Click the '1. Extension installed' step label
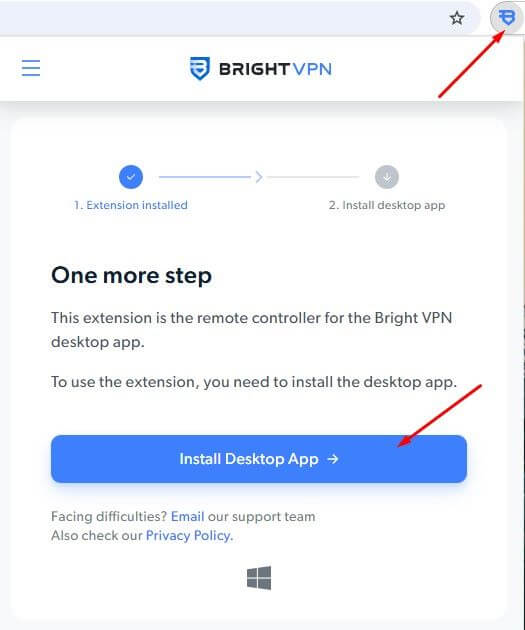Screen dimensions: 525x630 tap(131, 205)
